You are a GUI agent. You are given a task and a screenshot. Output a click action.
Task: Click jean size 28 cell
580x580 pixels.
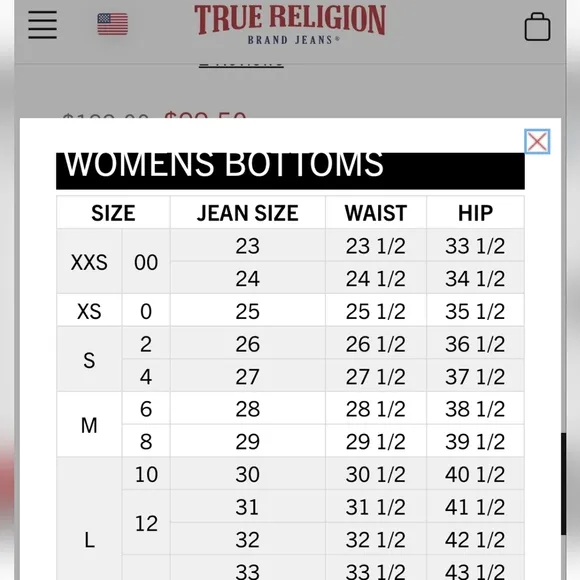coord(248,408)
